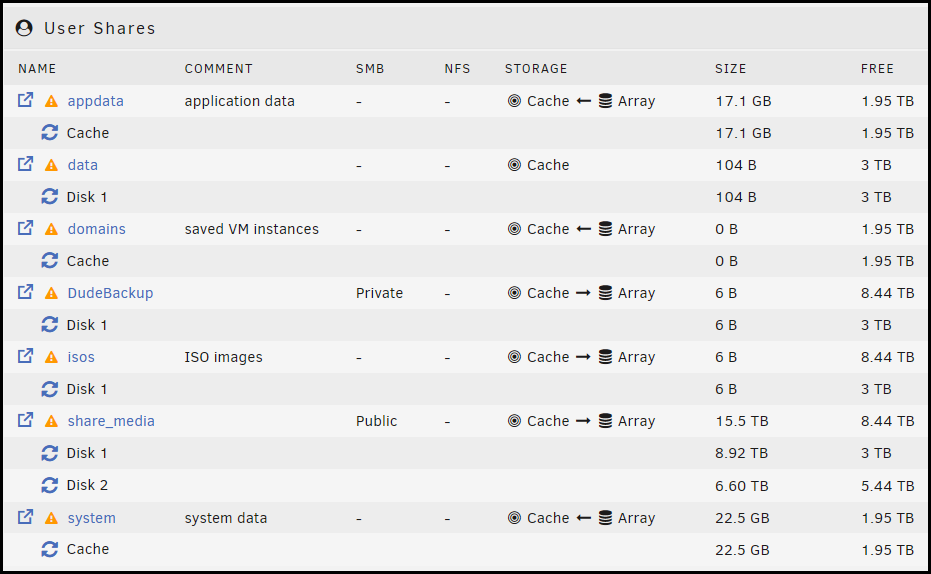The image size is (931, 574).
Task: Open the DudeBackup share link
Action: 110,293
